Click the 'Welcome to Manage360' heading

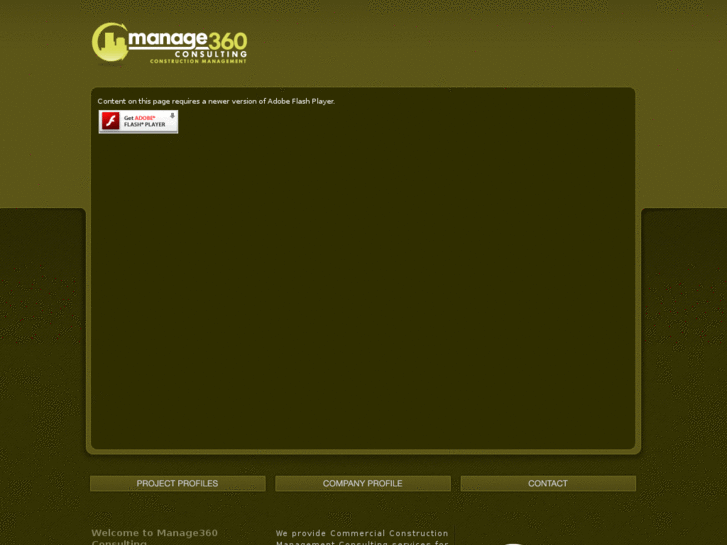click(154, 537)
